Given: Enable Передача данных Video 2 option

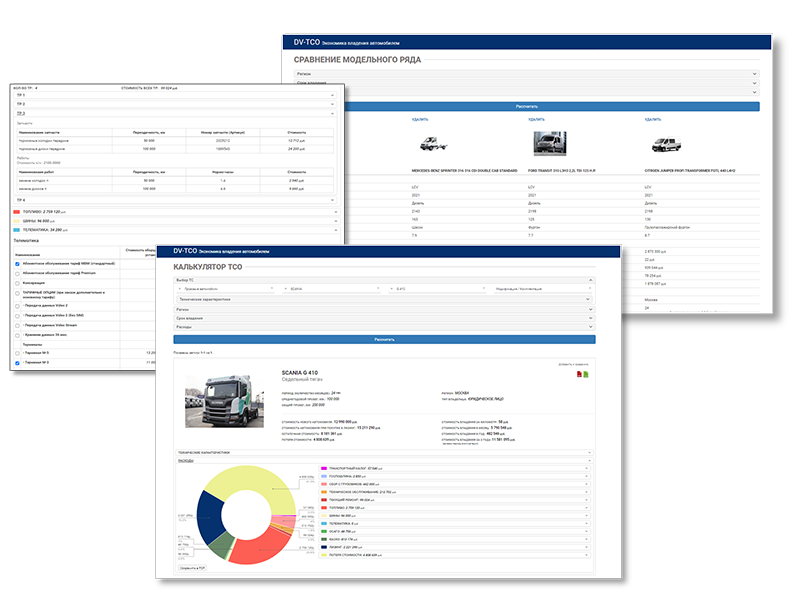Looking at the screenshot, I should click(x=17, y=306).
